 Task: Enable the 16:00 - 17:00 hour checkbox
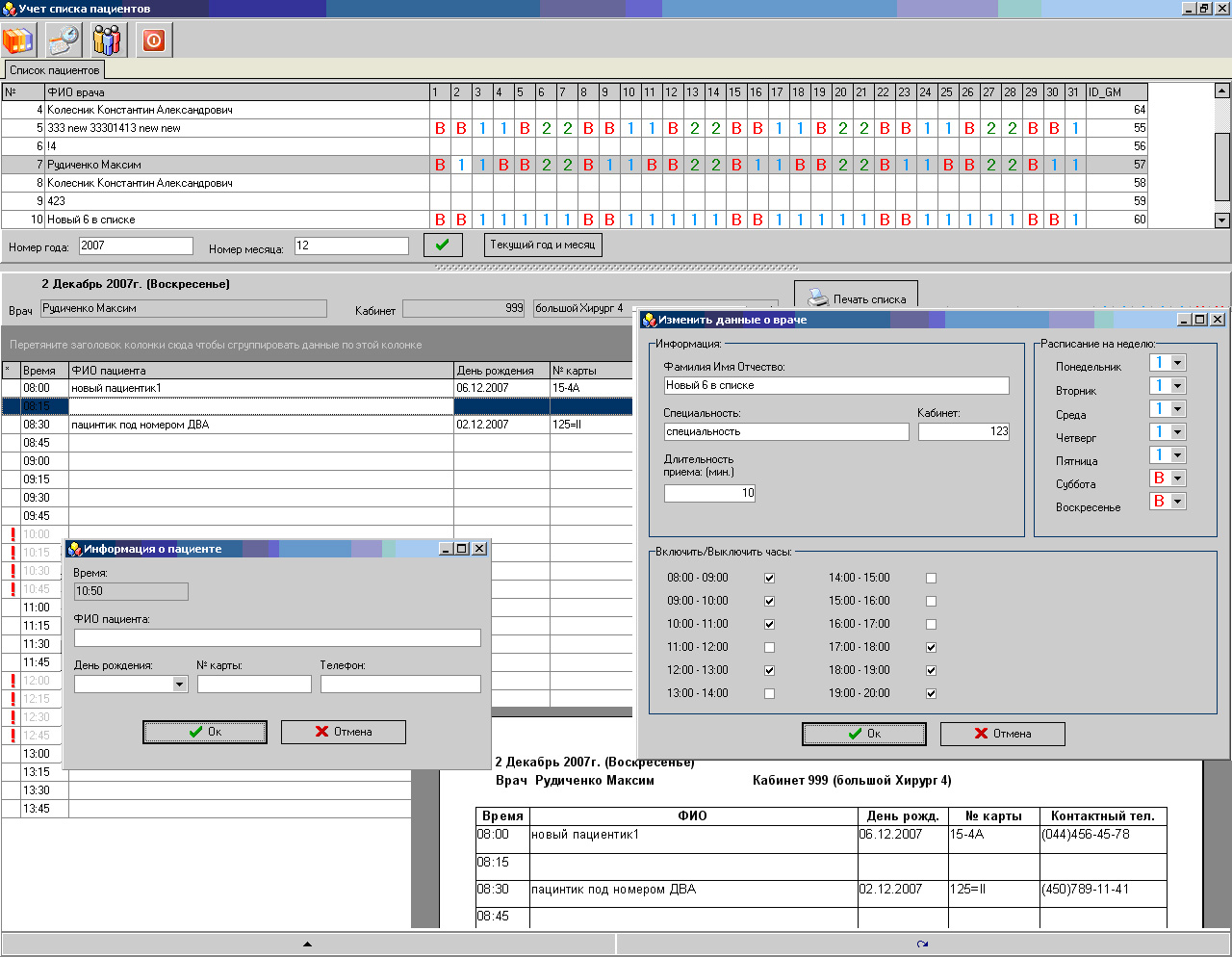[931, 625]
